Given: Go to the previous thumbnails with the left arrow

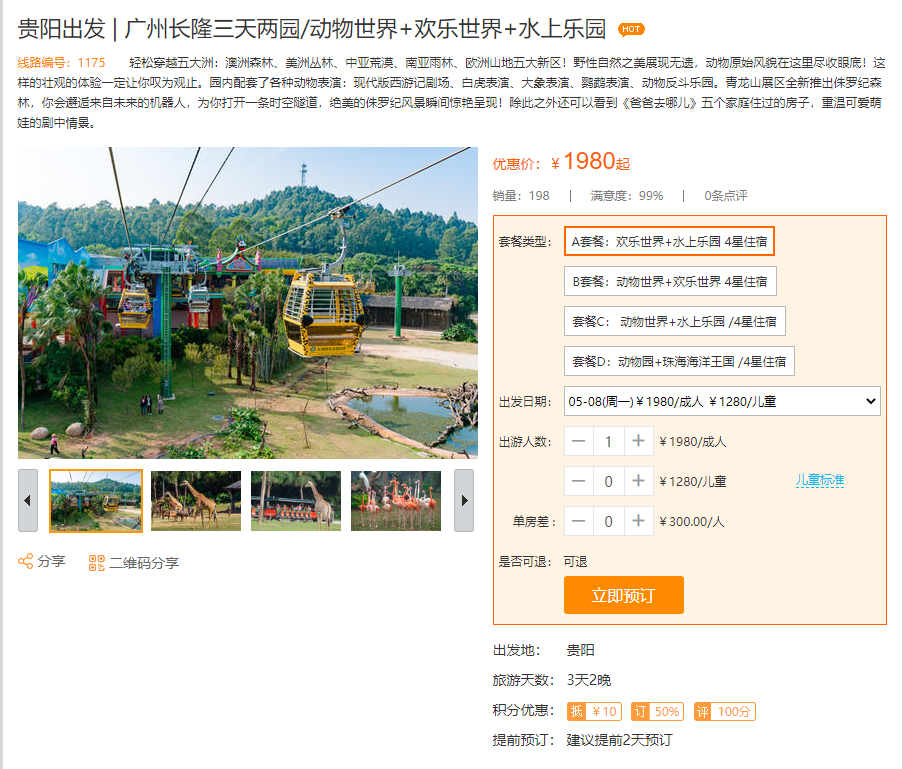Looking at the screenshot, I should 28,501.
